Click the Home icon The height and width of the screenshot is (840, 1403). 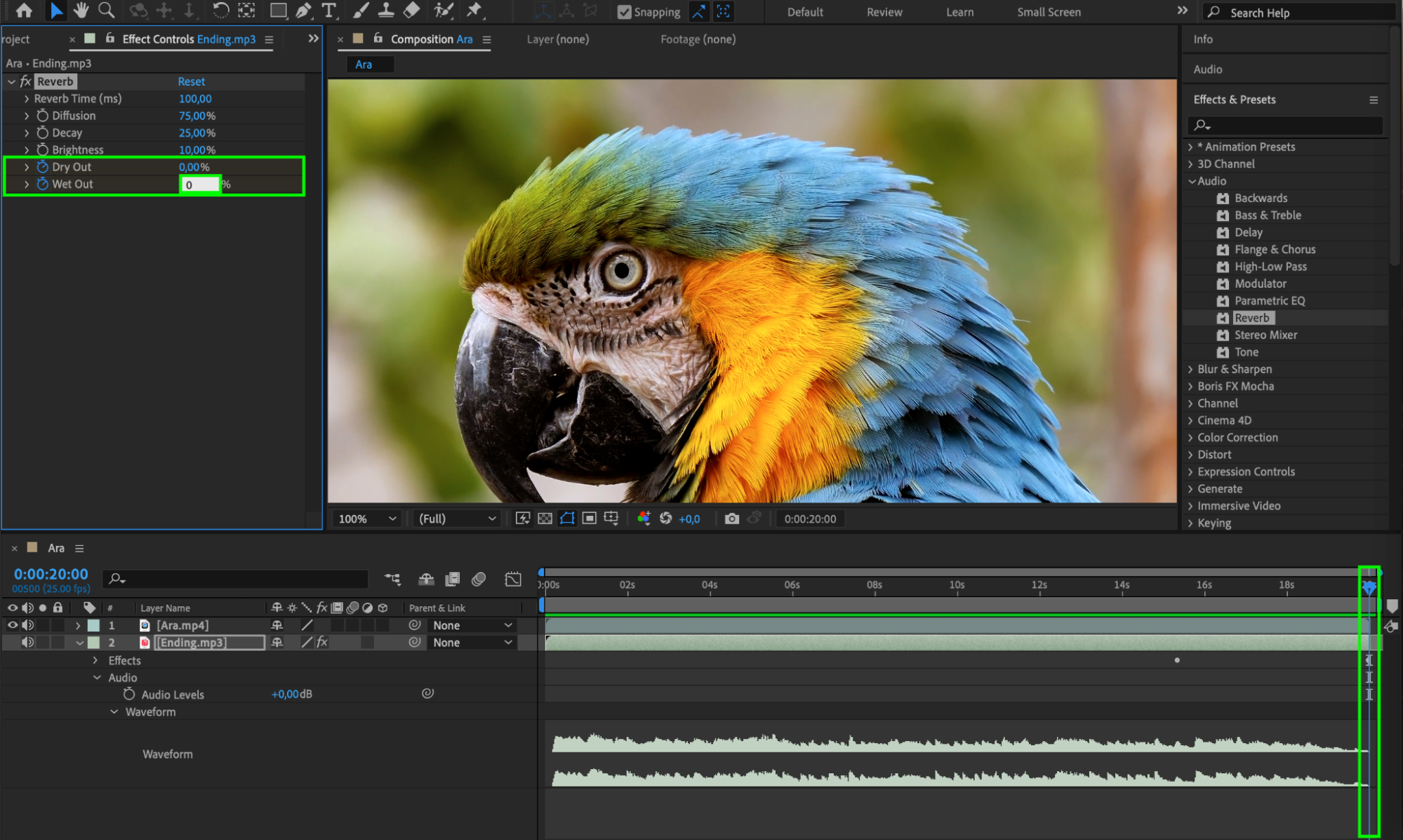click(24, 11)
